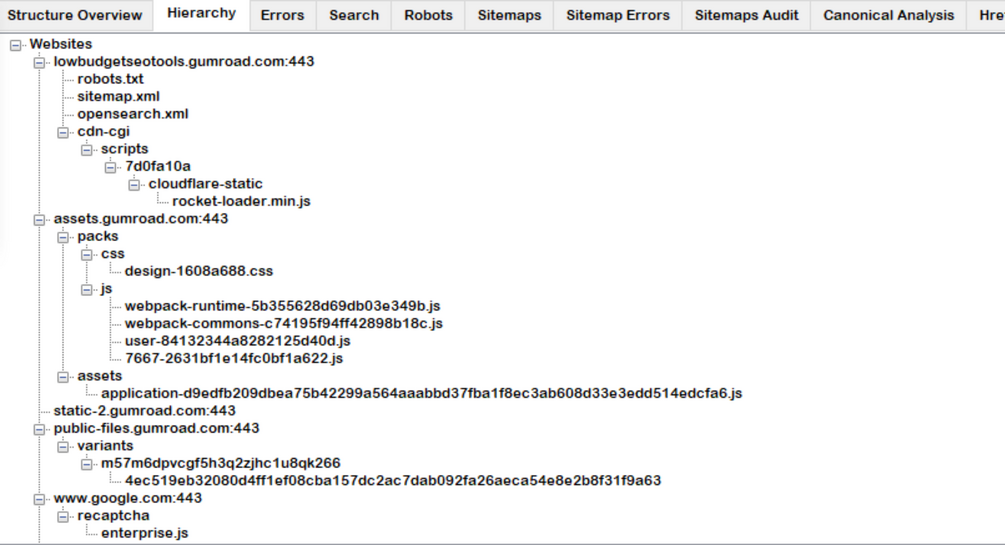Select design-1608a688.css file
The image size is (1005, 545).
coord(199,271)
